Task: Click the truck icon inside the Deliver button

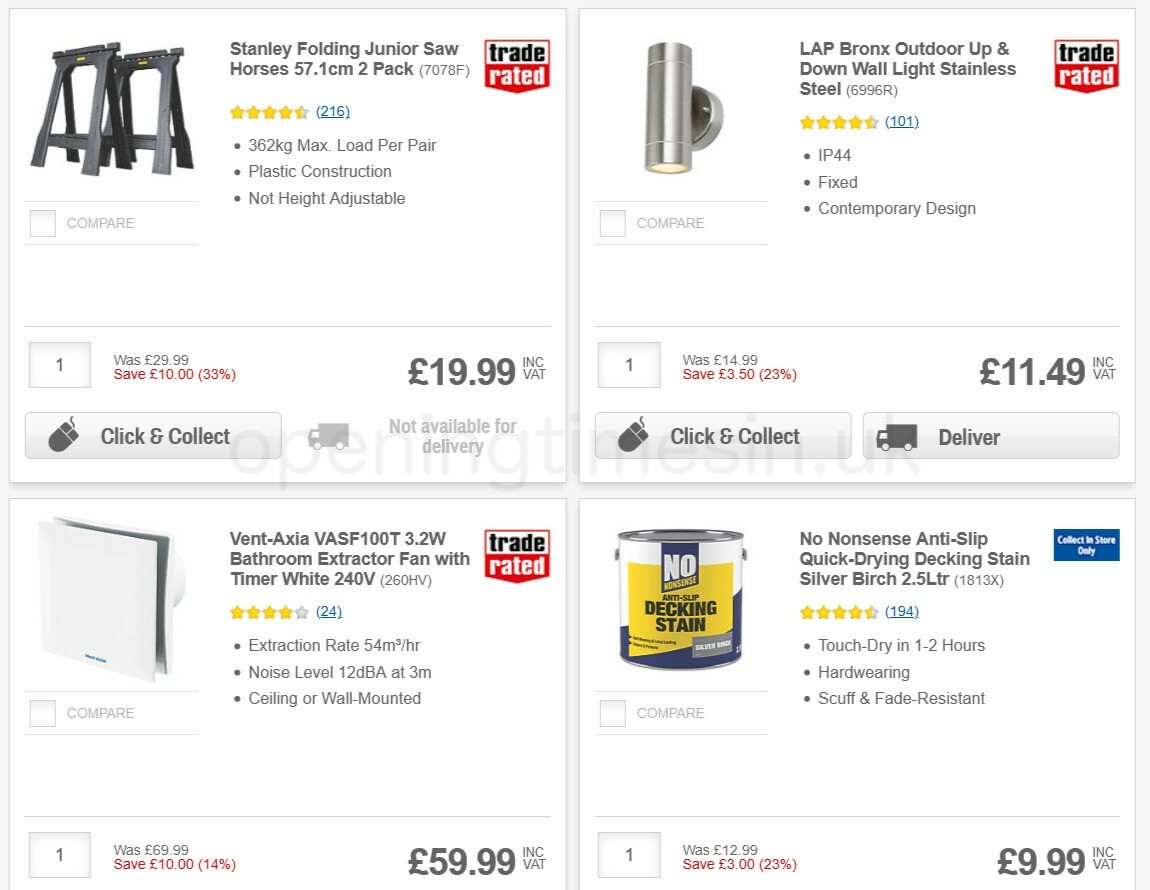Action: coord(897,436)
